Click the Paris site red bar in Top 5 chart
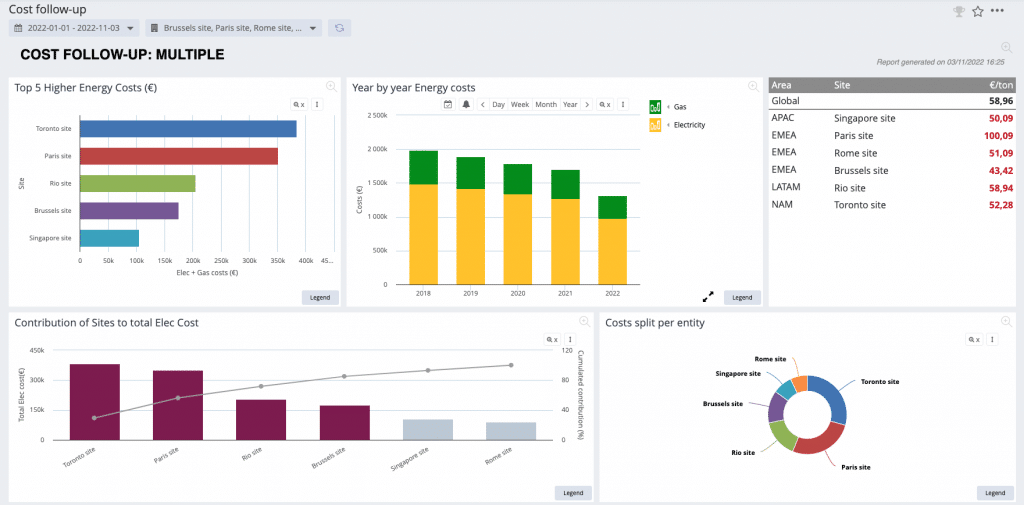 pyautogui.click(x=179, y=156)
